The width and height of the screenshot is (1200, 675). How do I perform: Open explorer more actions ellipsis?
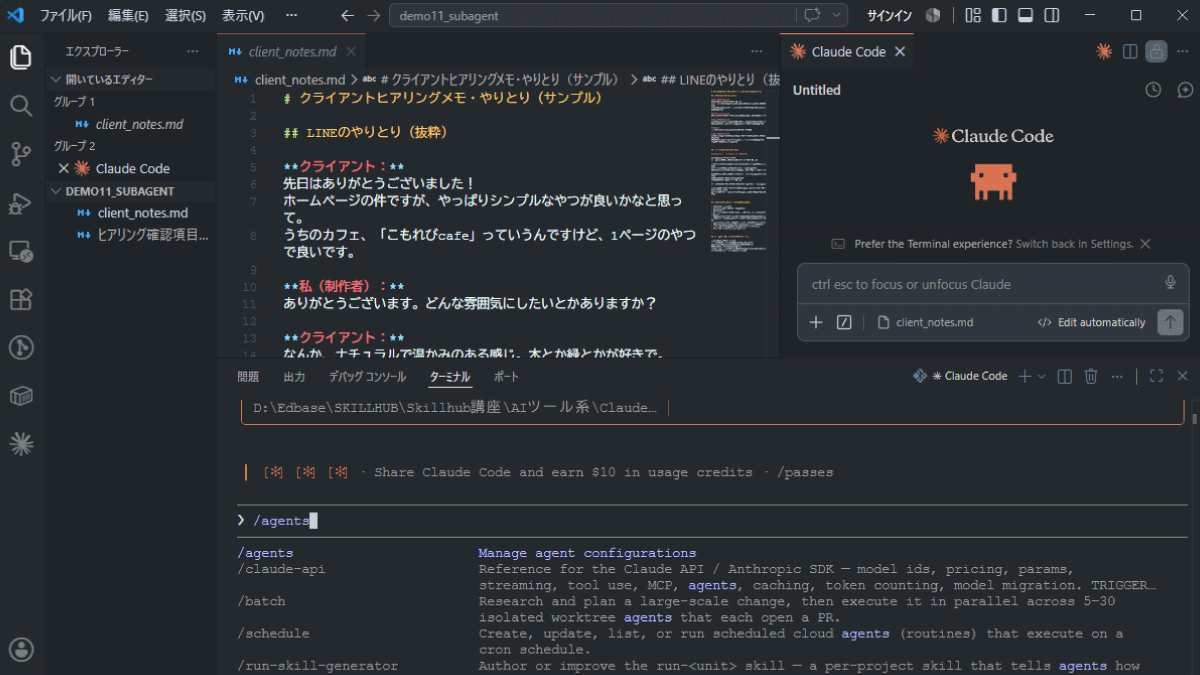coord(192,51)
